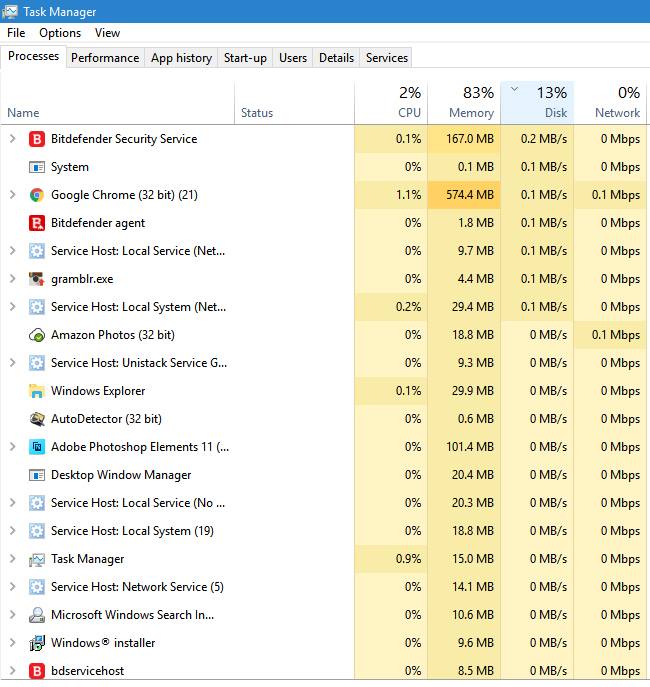Expand the bdservicehost process
Screen dimensions: 650x687
pos(13,671)
